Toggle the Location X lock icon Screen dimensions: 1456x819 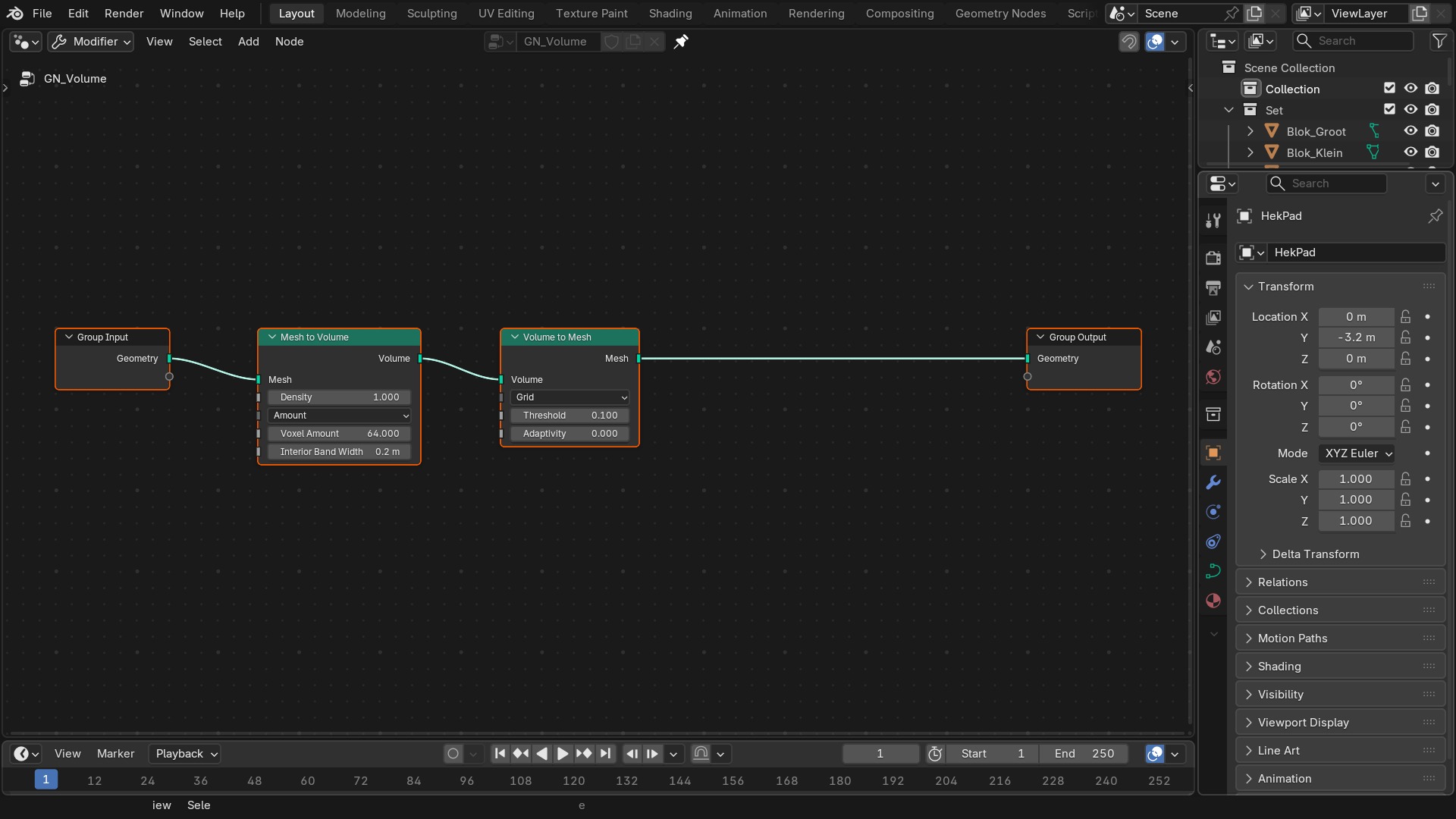1406,317
